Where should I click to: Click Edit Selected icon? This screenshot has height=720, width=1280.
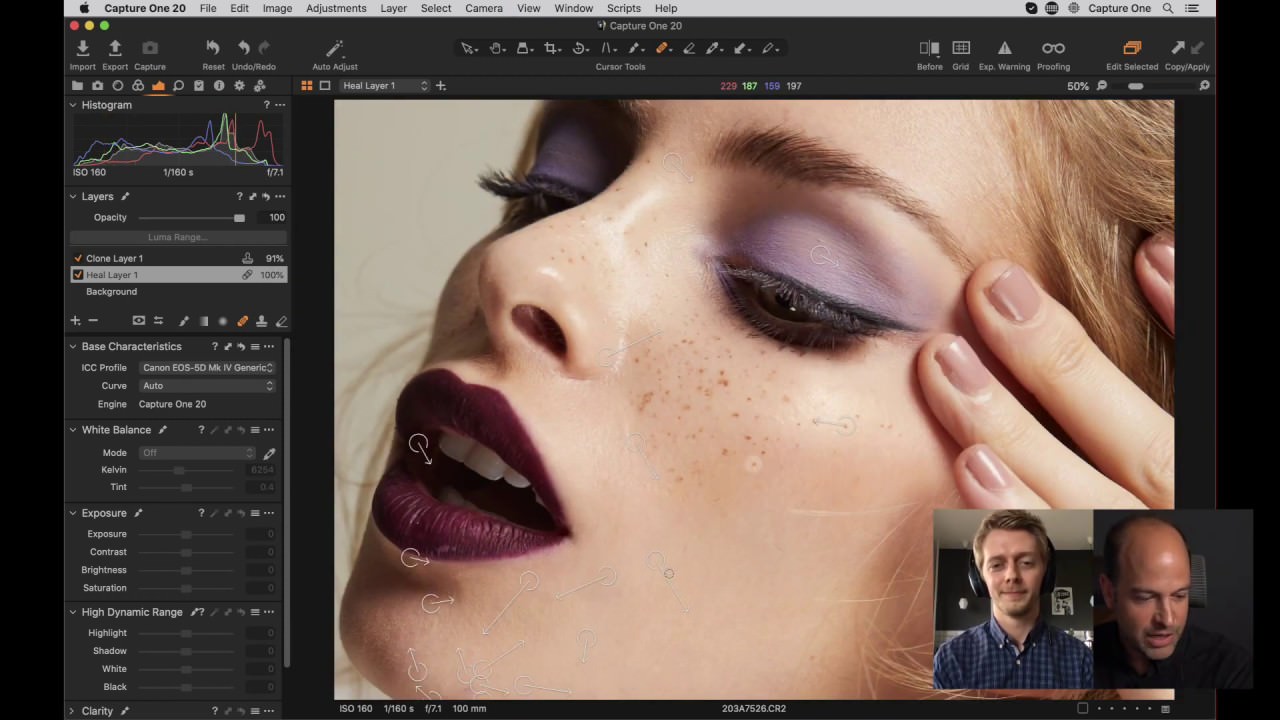coord(1132,48)
